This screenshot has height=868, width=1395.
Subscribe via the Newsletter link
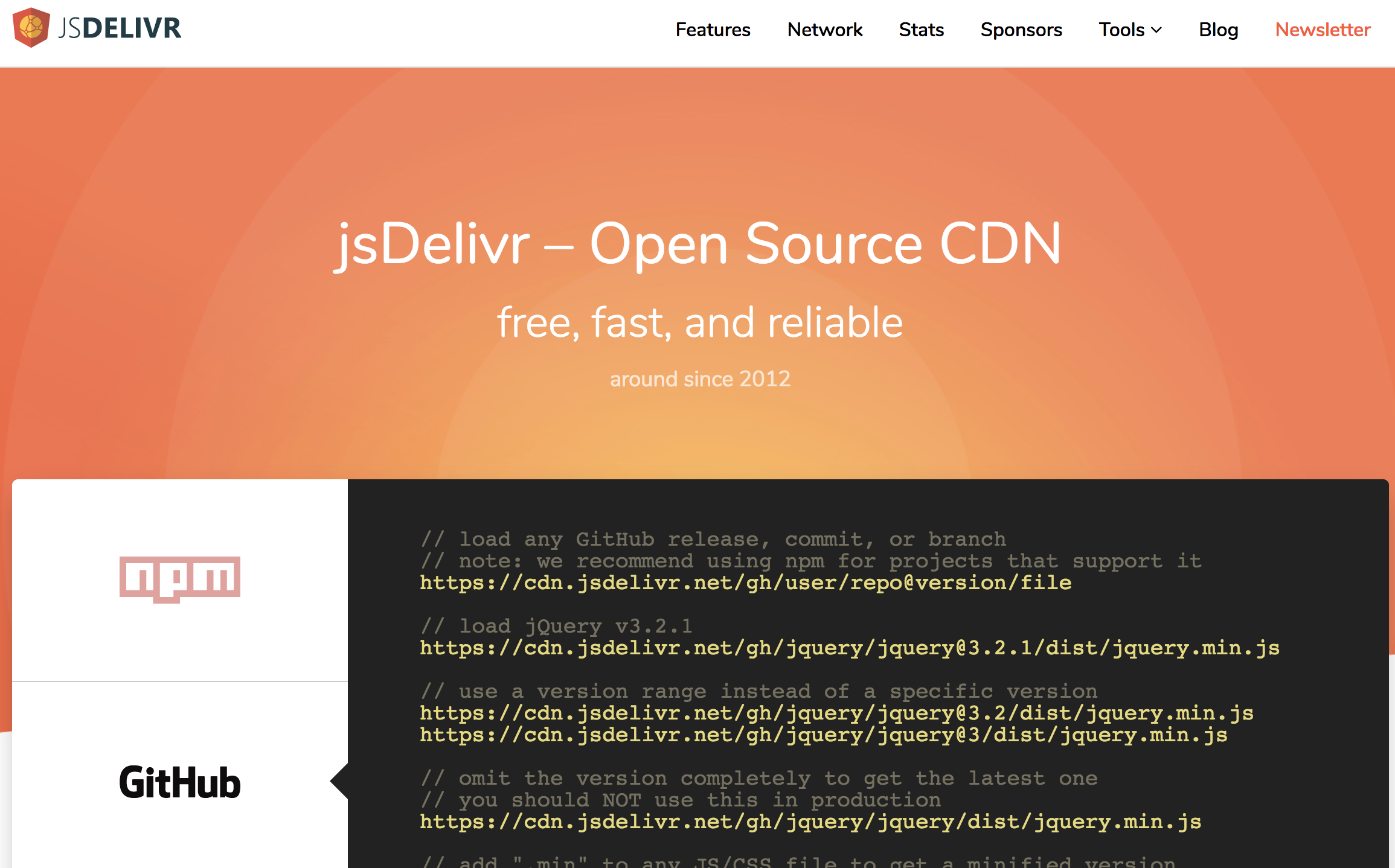(1322, 30)
